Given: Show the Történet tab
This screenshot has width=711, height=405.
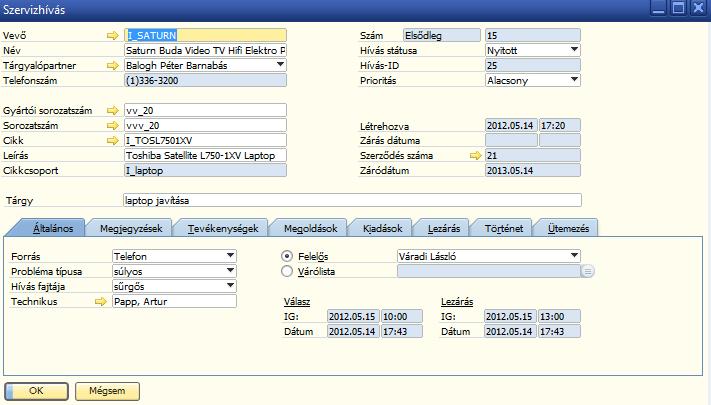Looking at the screenshot, I should 503,228.
